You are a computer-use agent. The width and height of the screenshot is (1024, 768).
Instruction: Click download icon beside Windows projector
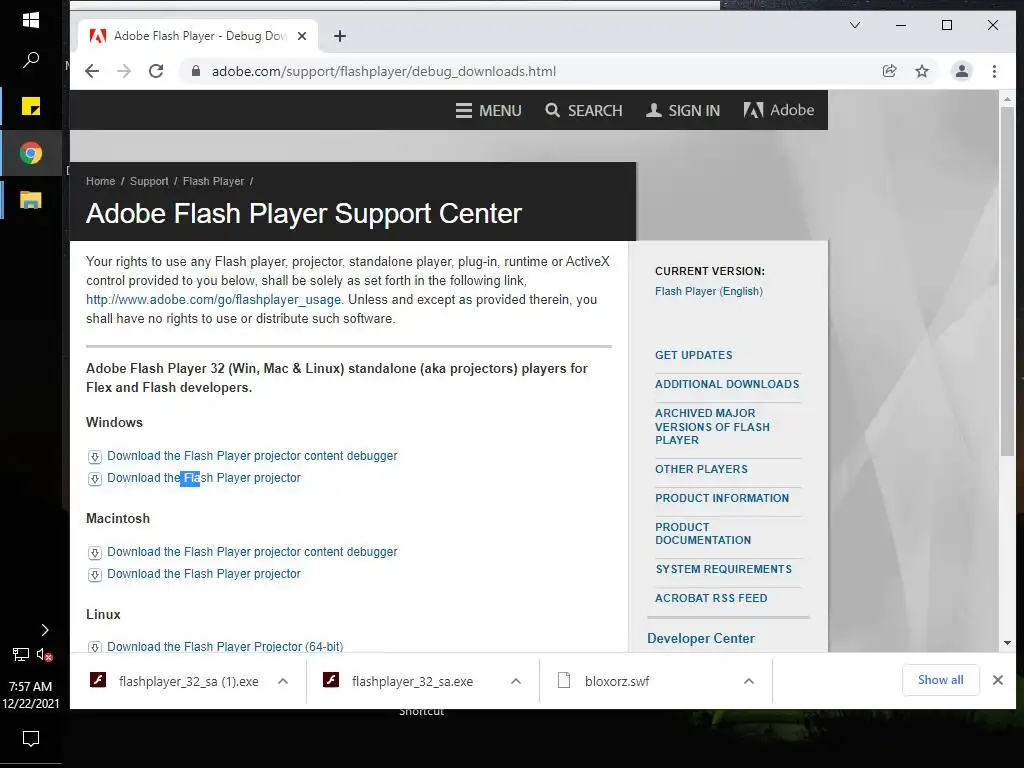[95, 479]
